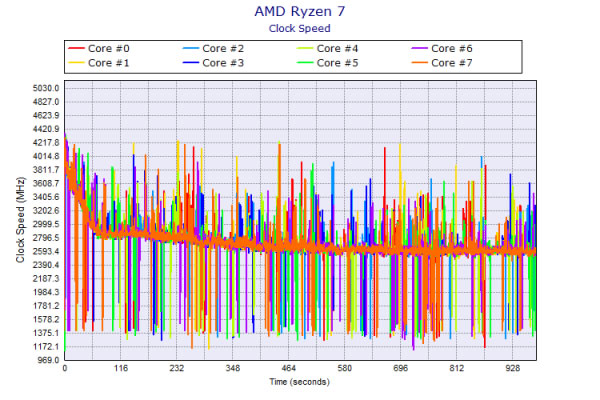600x400 pixels.
Task: Select the 'Core #2' legend label
Action: pyautogui.click(x=223, y=49)
